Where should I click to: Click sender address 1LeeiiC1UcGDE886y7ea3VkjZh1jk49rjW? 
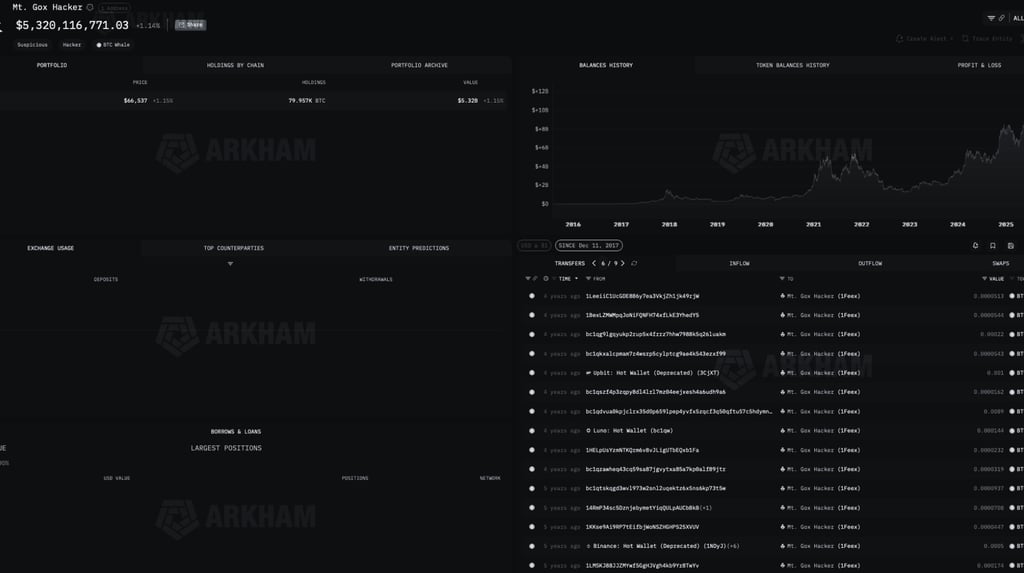point(642,296)
